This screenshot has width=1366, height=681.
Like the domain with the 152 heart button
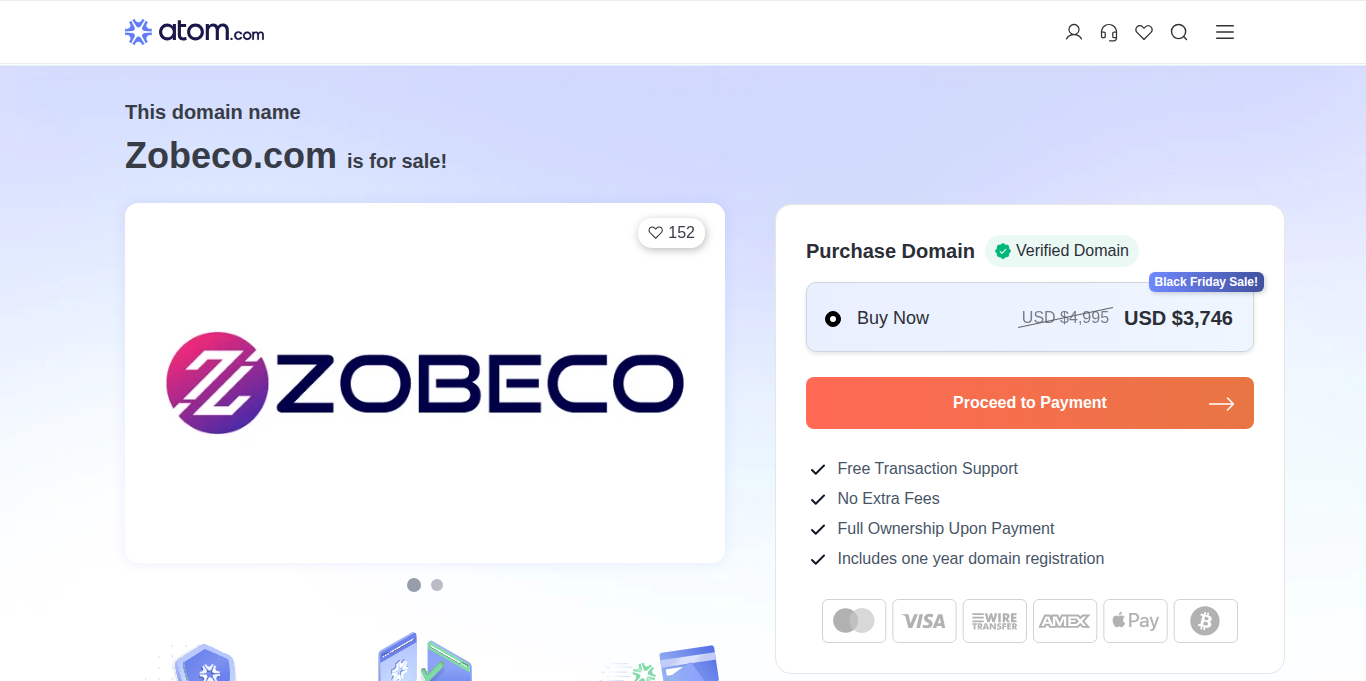(x=672, y=233)
